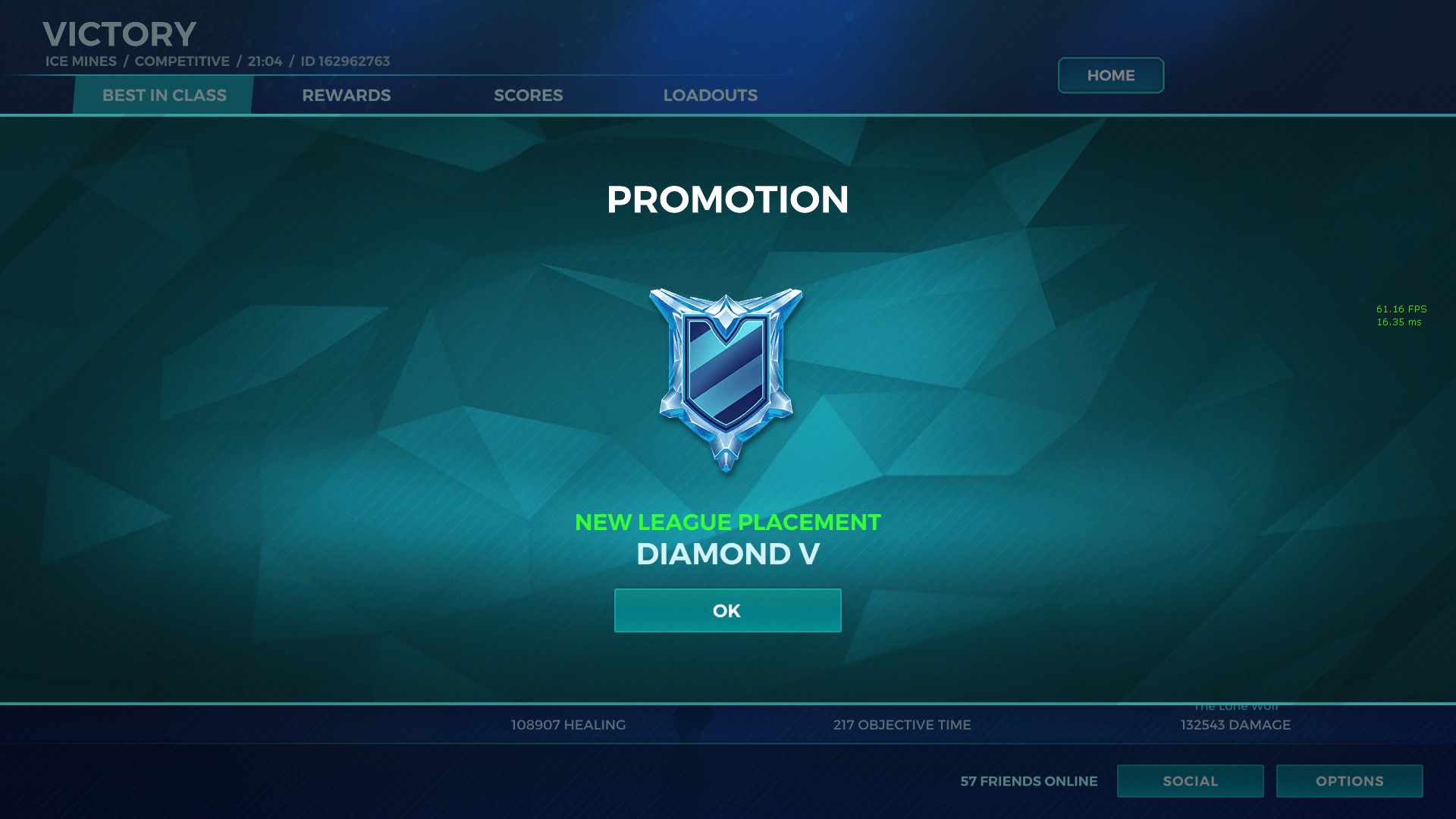Image resolution: width=1456 pixels, height=819 pixels.
Task: Open the Scores tab
Action: pos(529,95)
